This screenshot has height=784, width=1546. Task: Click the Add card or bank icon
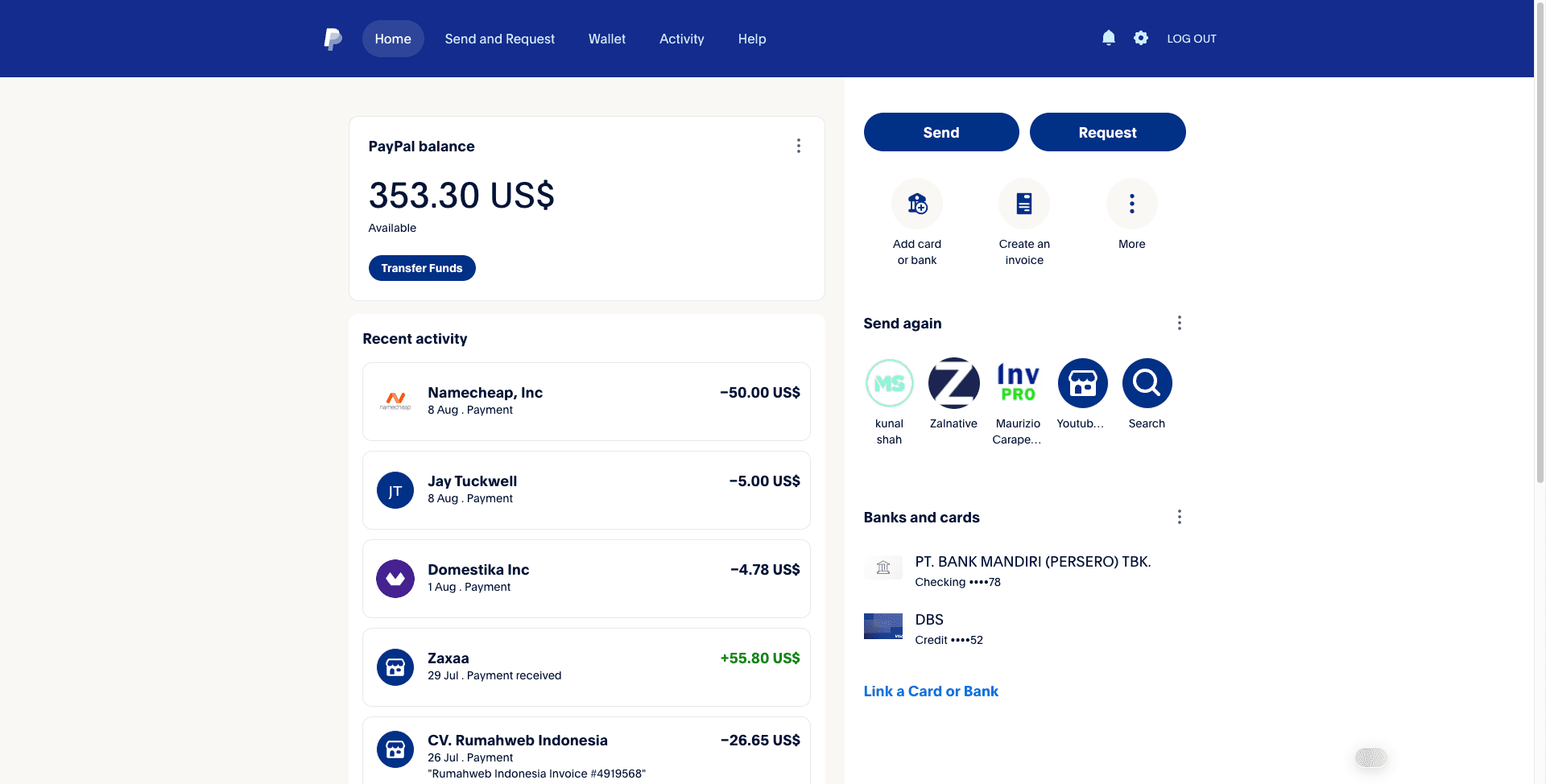tap(917, 204)
